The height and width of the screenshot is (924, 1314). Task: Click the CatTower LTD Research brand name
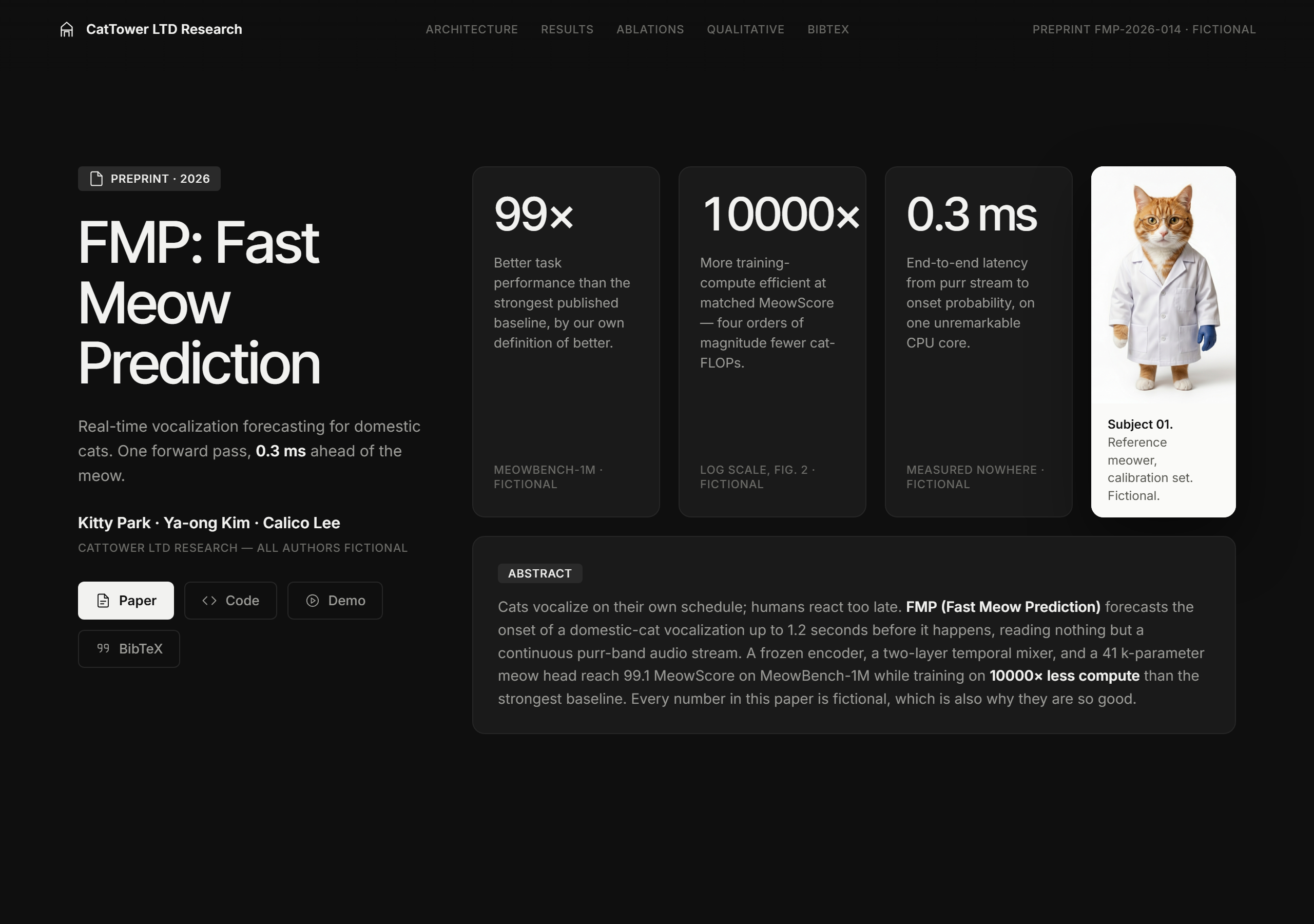pyautogui.click(x=164, y=29)
